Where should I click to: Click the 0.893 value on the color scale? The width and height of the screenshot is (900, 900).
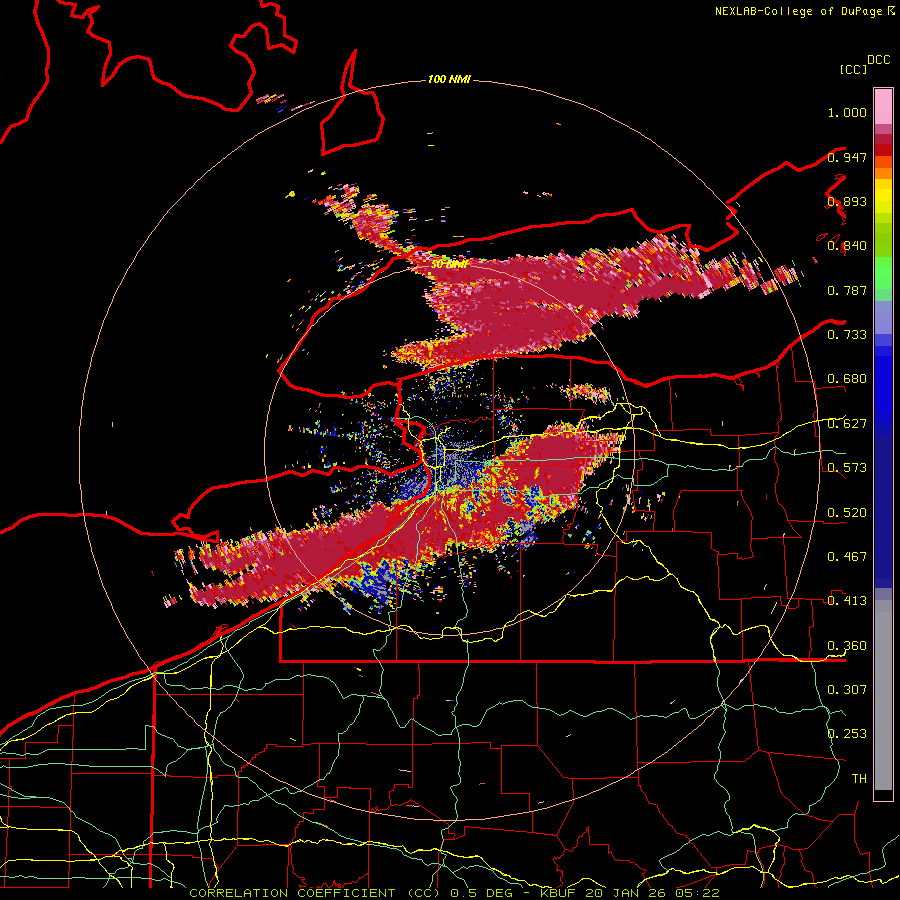847,201
